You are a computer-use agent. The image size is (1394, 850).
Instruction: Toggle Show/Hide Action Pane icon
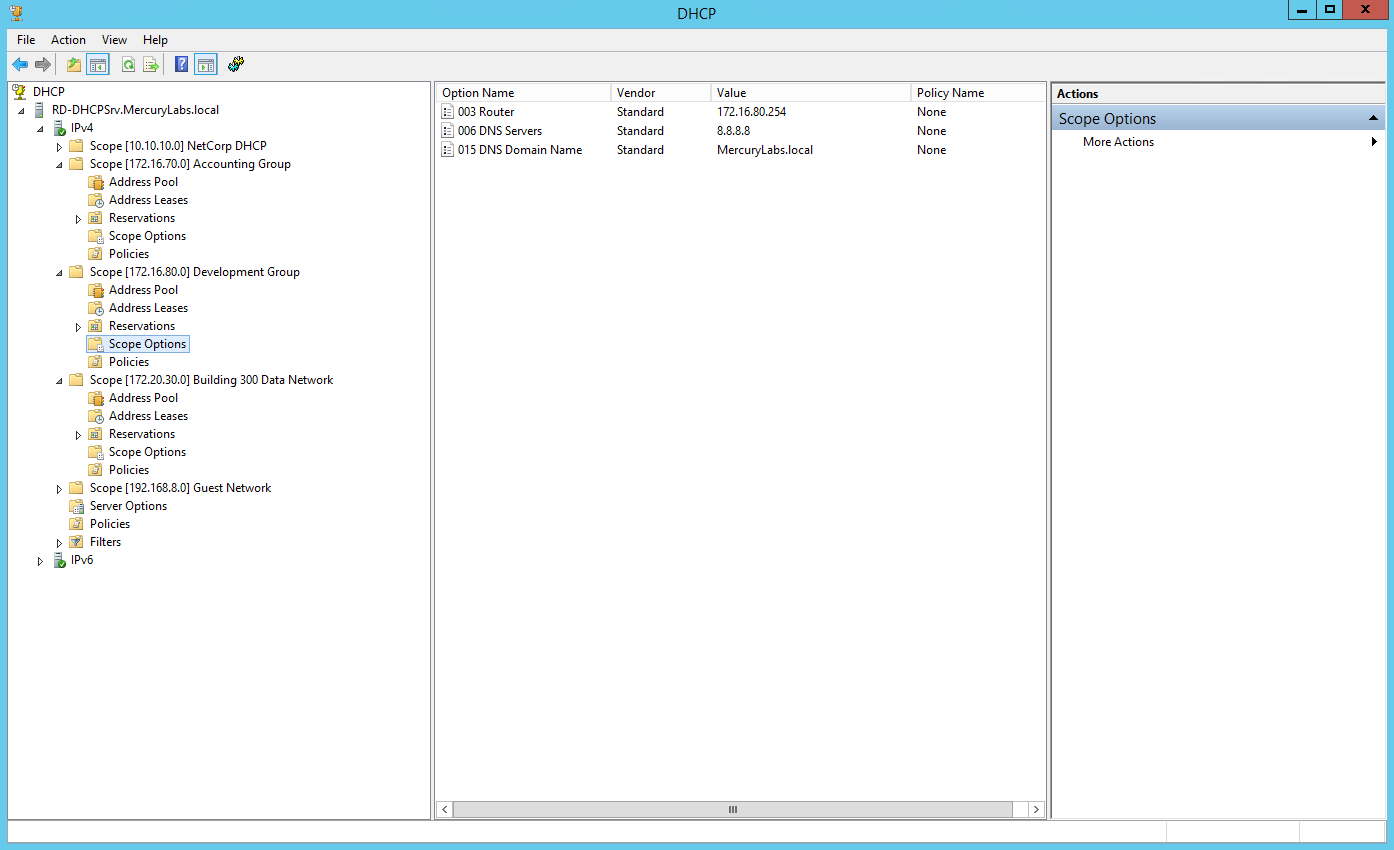pyautogui.click(x=205, y=65)
